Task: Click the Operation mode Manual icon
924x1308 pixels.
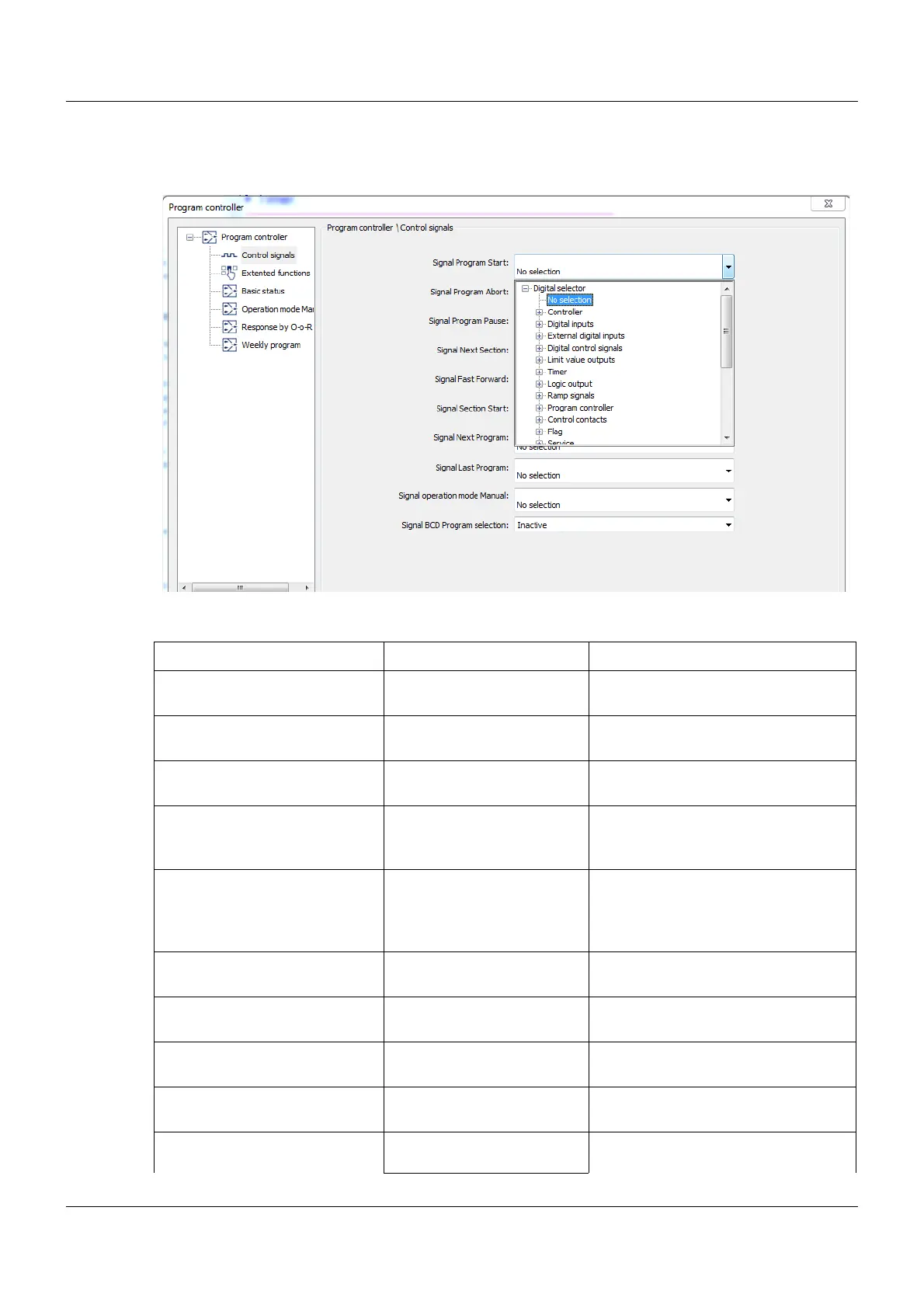Action: (x=229, y=308)
